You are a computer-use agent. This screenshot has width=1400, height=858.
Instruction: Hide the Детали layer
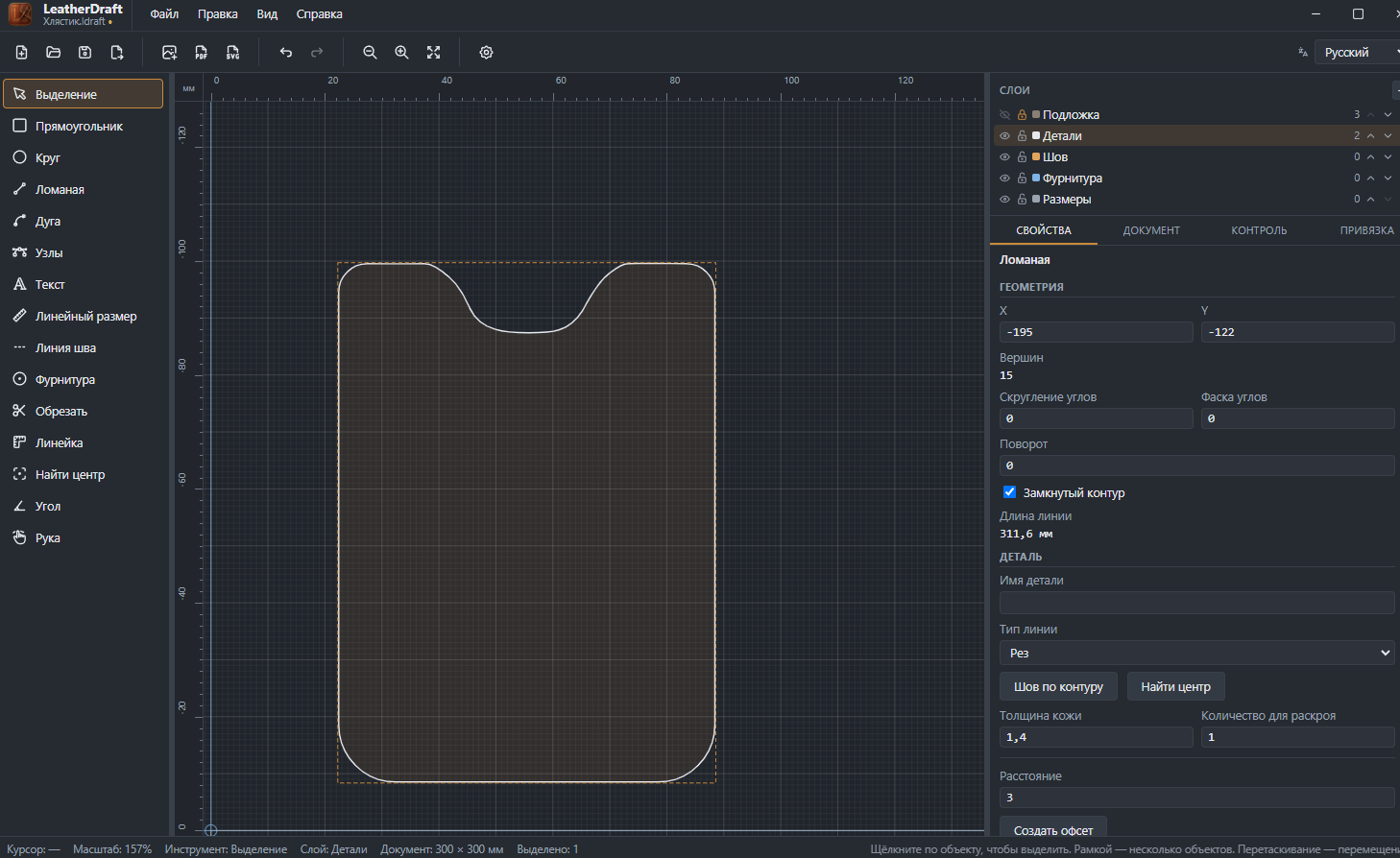1004,135
